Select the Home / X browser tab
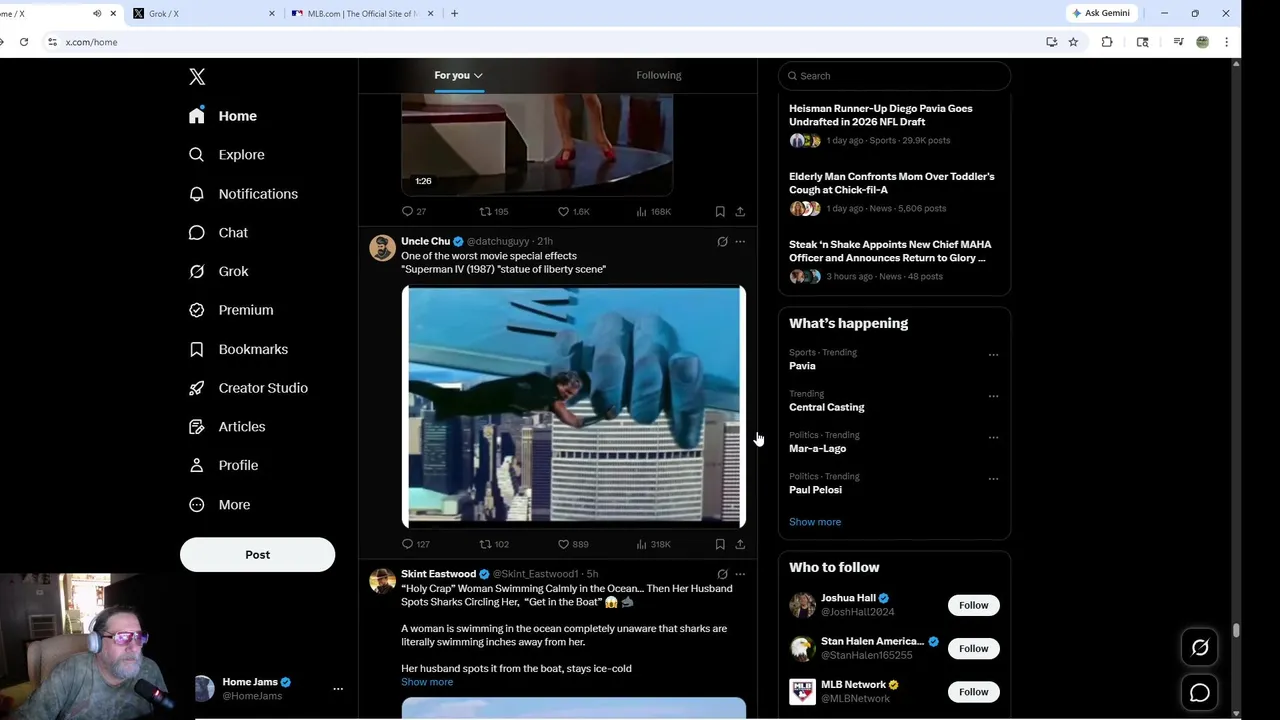This screenshot has width=1280, height=720. click(60, 14)
